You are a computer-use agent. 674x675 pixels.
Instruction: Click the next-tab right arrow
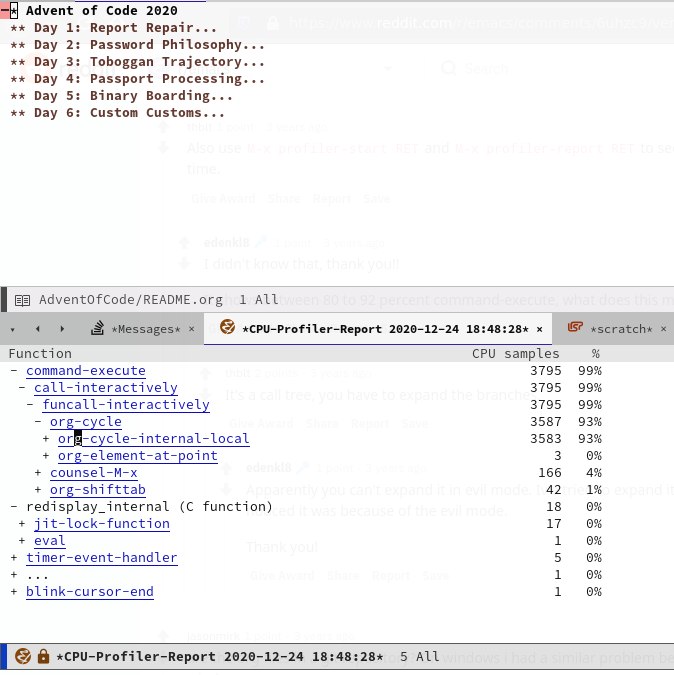[62, 329]
